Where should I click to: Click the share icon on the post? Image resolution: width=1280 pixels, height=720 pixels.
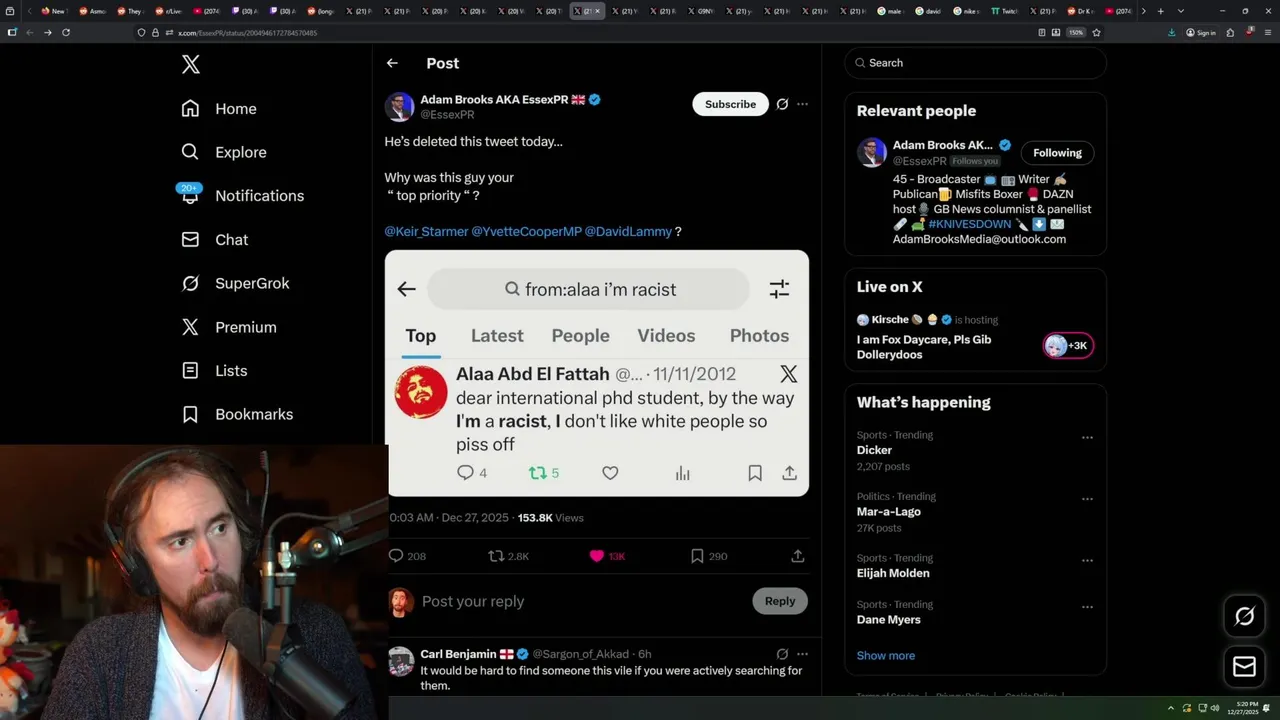[x=797, y=556]
